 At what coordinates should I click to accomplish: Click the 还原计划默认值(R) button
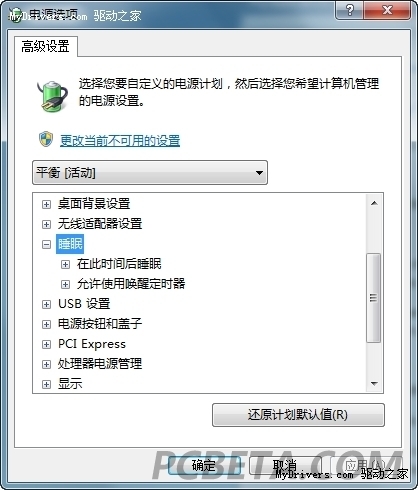pos(298,415)
